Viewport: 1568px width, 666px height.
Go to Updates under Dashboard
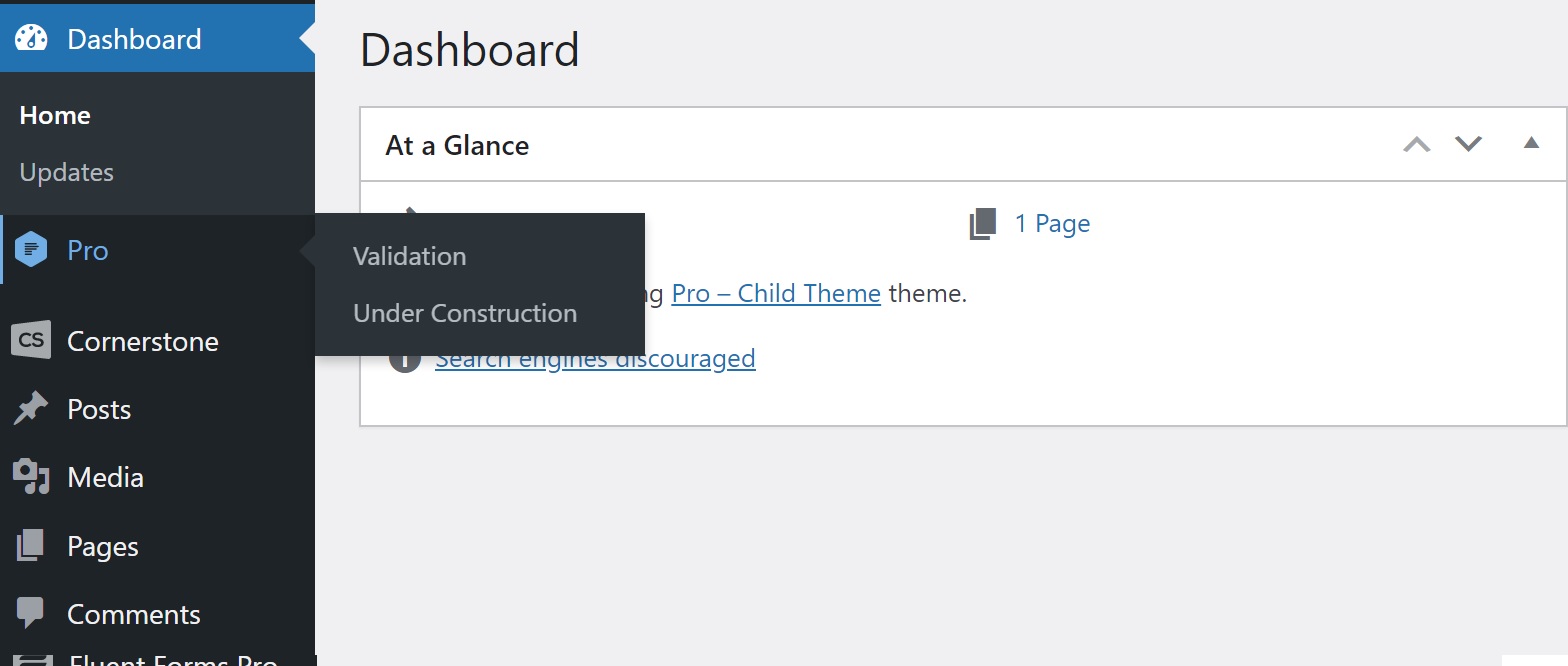click(x=66, y=172)
